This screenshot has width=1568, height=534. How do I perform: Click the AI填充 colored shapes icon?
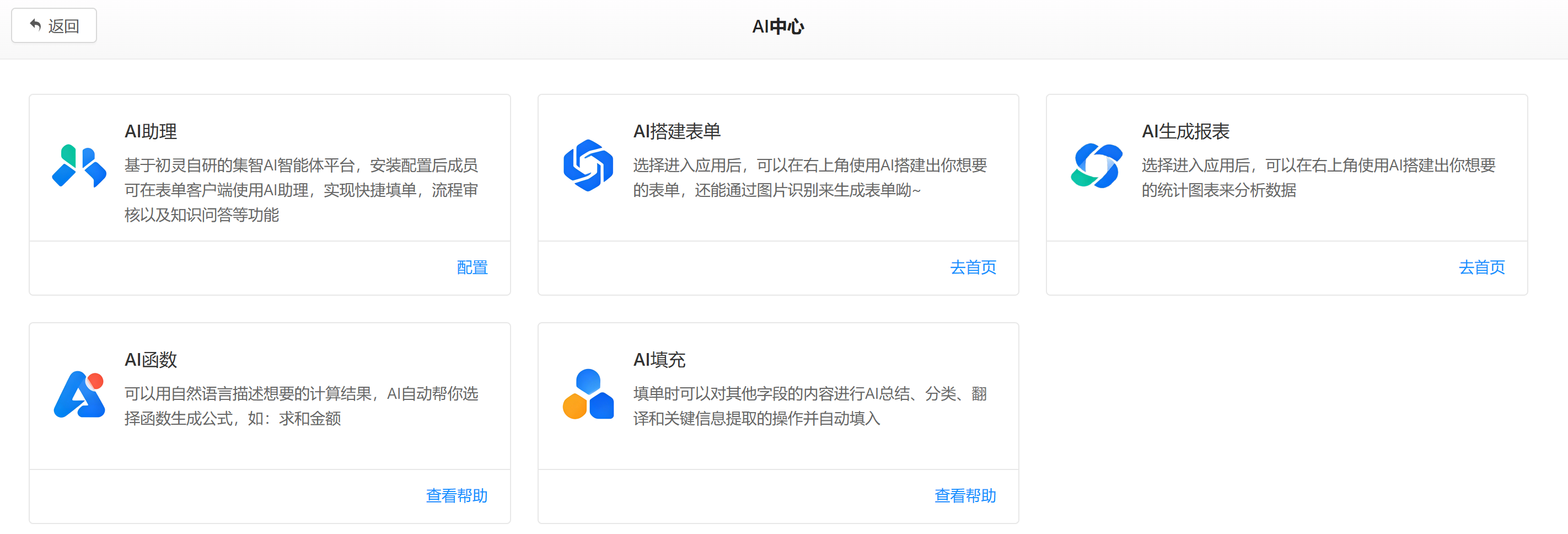(588, 394)
